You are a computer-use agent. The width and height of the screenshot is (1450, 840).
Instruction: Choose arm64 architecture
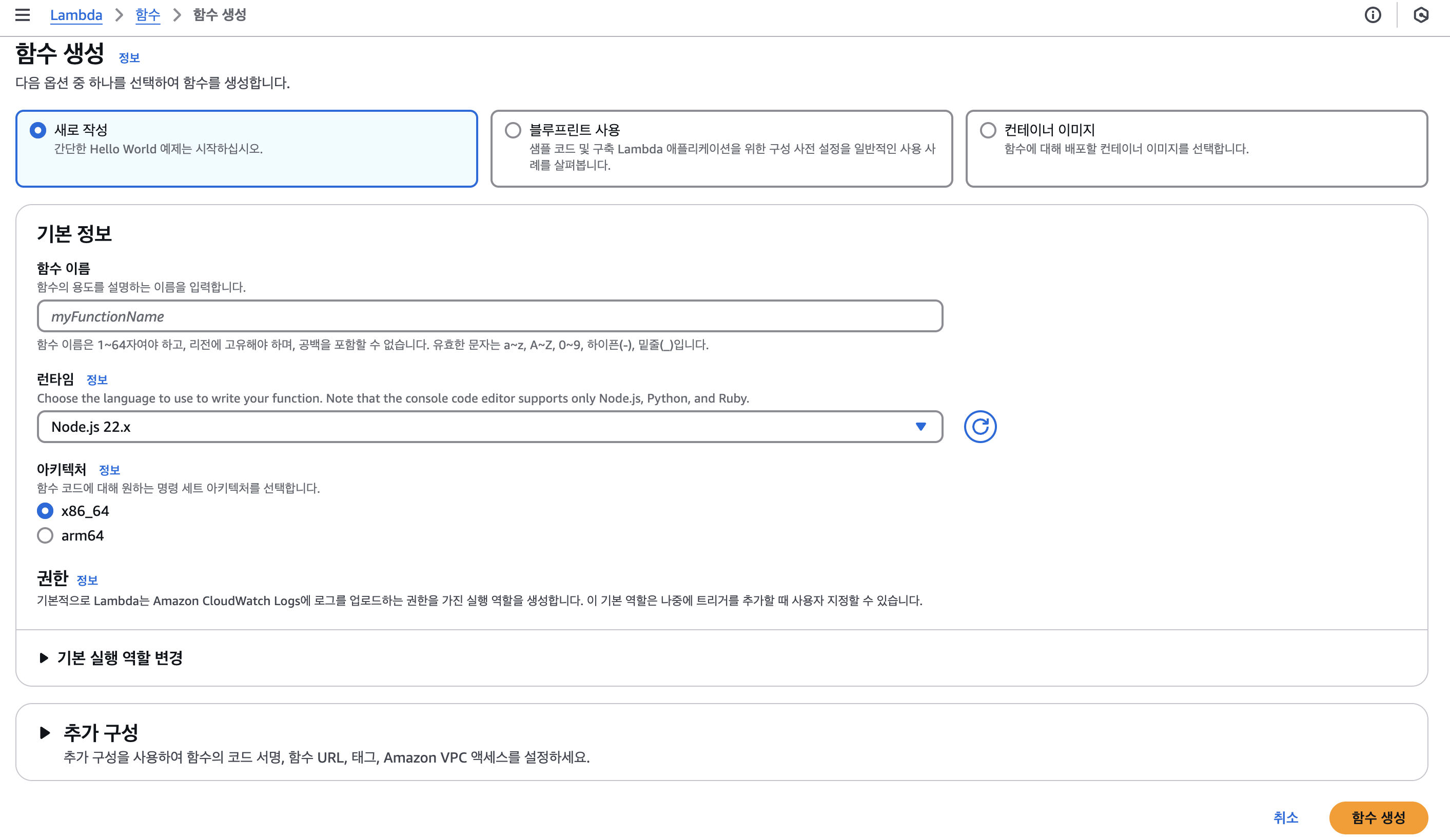tap(45, 535)
